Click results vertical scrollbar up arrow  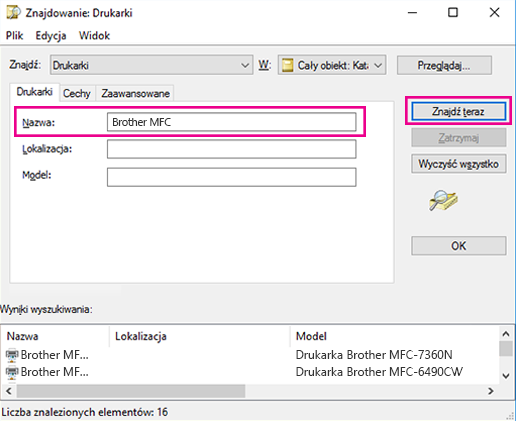click(506, 334)
